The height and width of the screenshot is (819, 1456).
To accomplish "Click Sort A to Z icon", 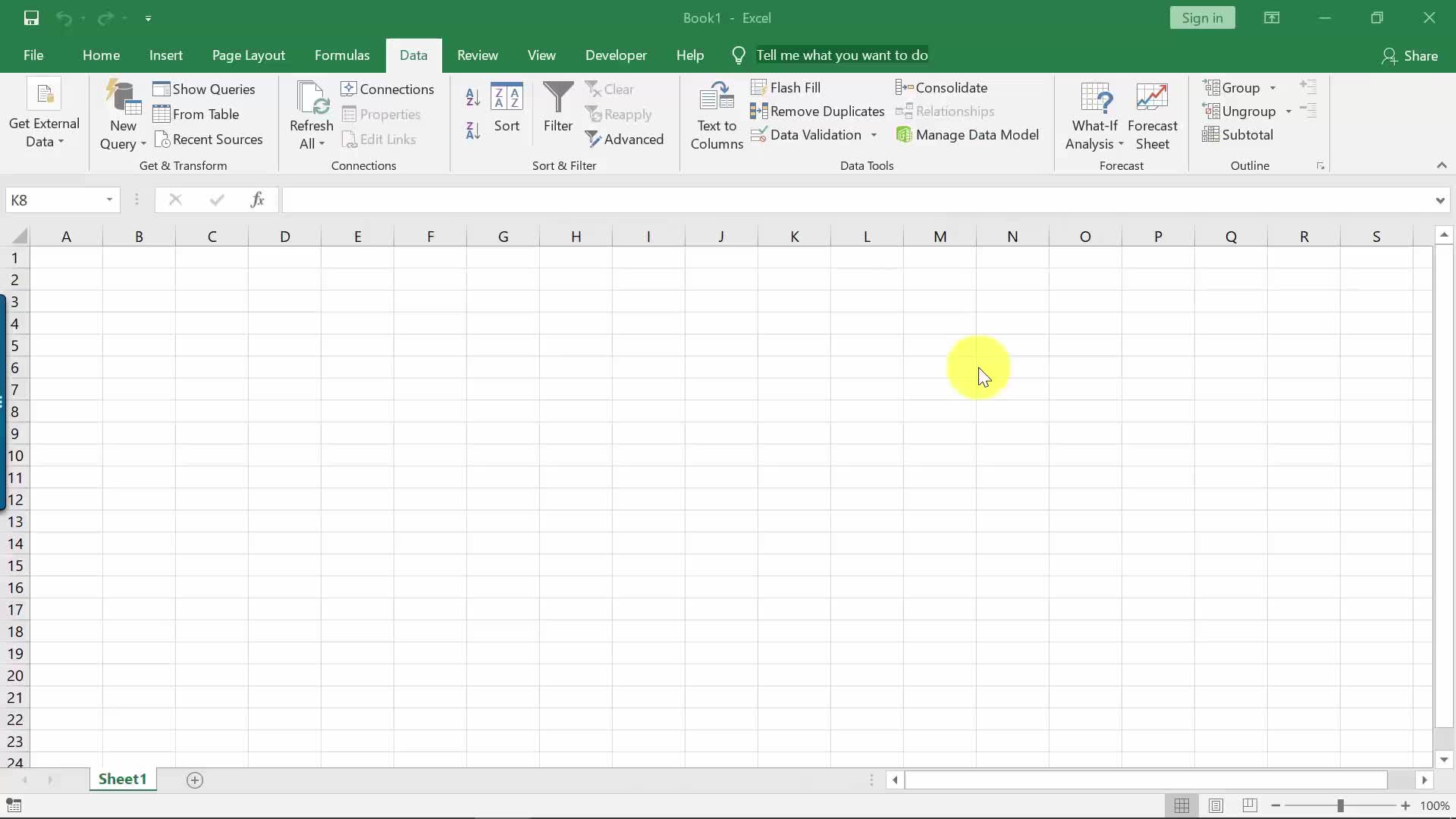I will point(472,97).
